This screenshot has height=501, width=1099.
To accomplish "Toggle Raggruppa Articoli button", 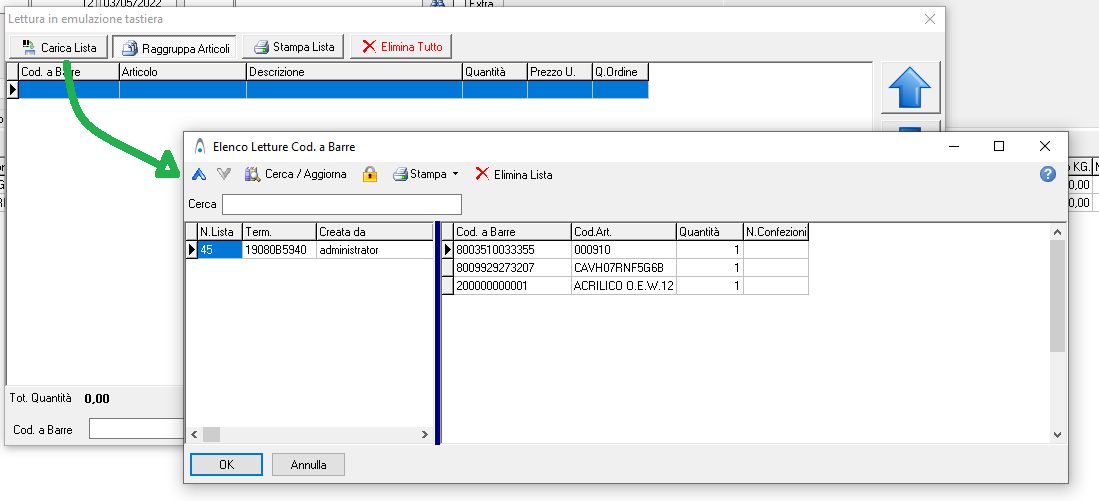I will (175, 47).
